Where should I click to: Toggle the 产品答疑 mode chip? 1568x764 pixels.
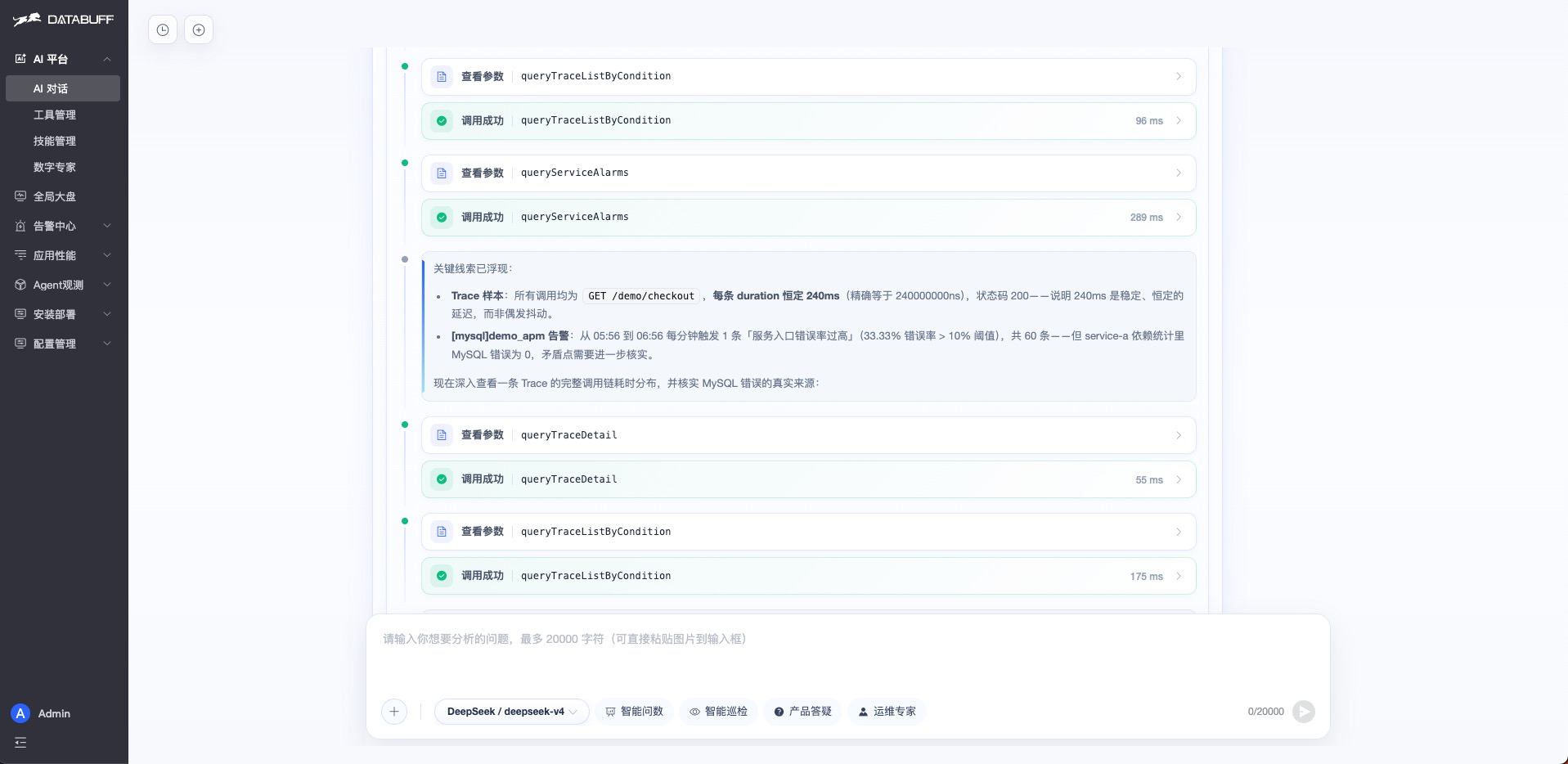(802, 712)
